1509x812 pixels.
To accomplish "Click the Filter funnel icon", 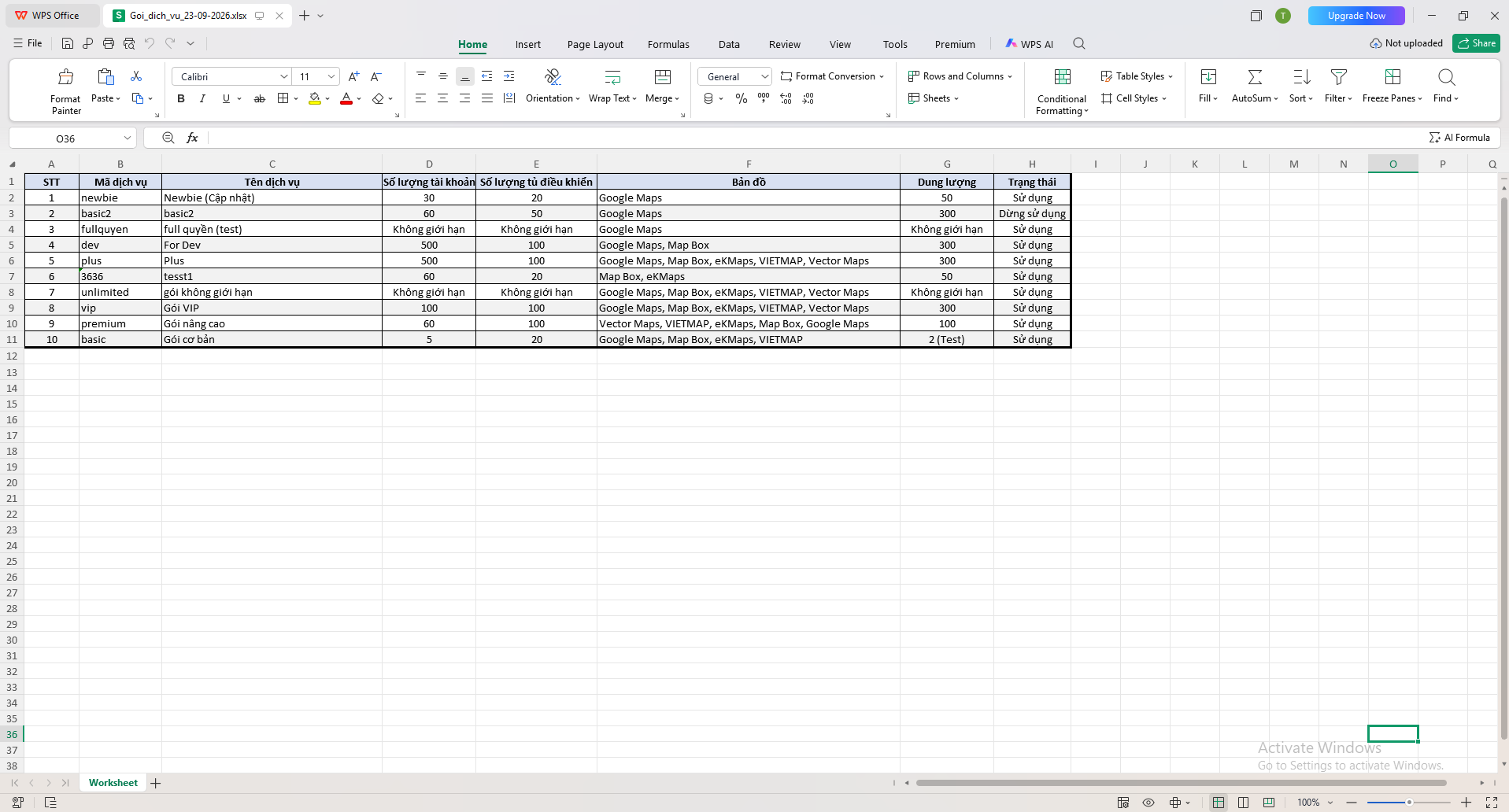I will [x=1339, y=77].
